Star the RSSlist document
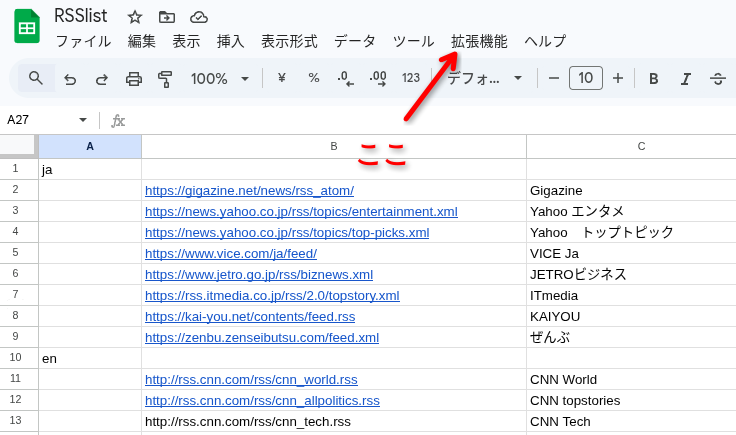 (135, 17)
